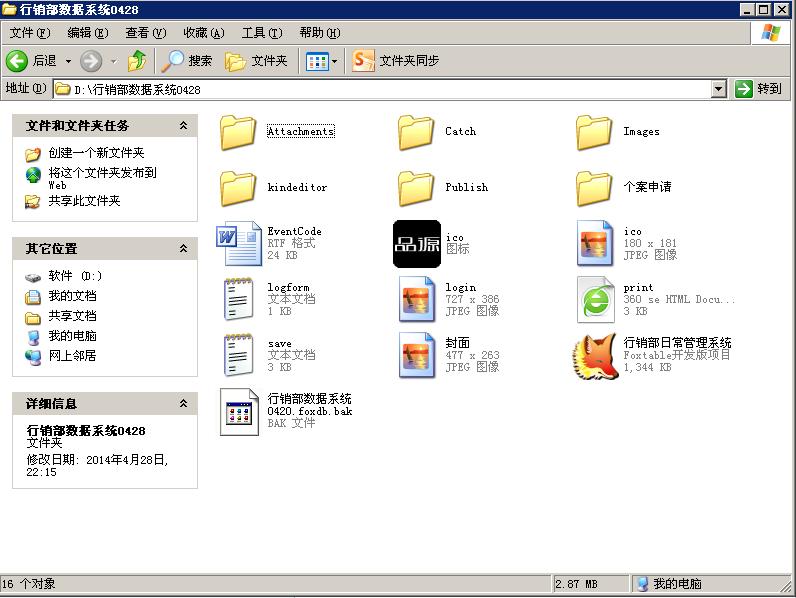The width and height of the screenshot is (796, 598).
Task: Select the kindeditor folder icon
Action: [238, 188]
